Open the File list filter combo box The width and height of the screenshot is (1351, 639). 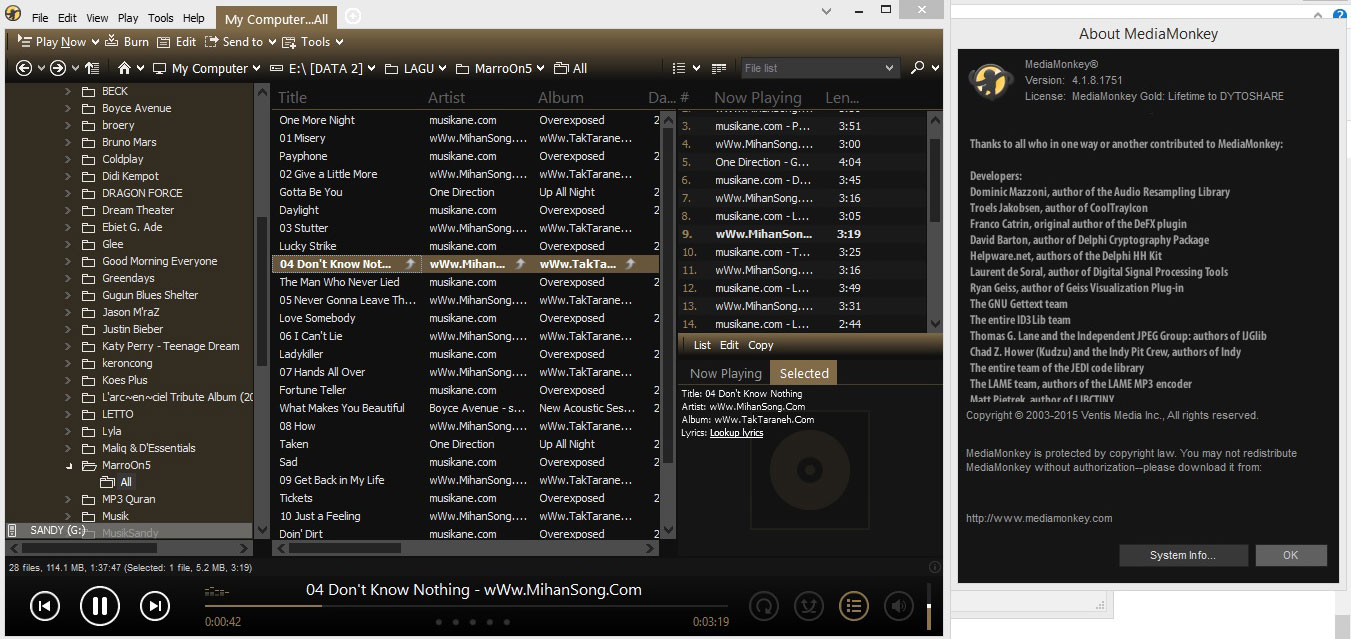(819, 68)
